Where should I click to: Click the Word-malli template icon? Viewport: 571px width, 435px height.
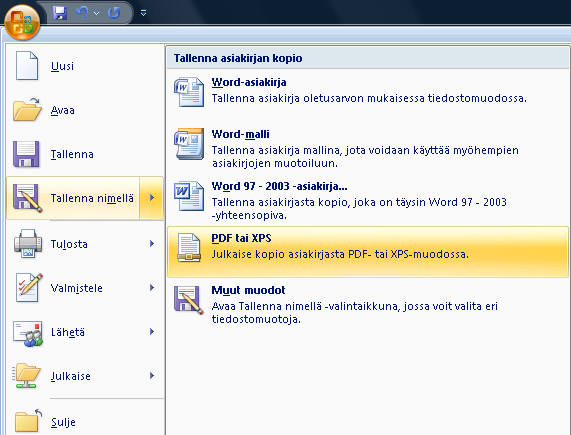(189, 144)
